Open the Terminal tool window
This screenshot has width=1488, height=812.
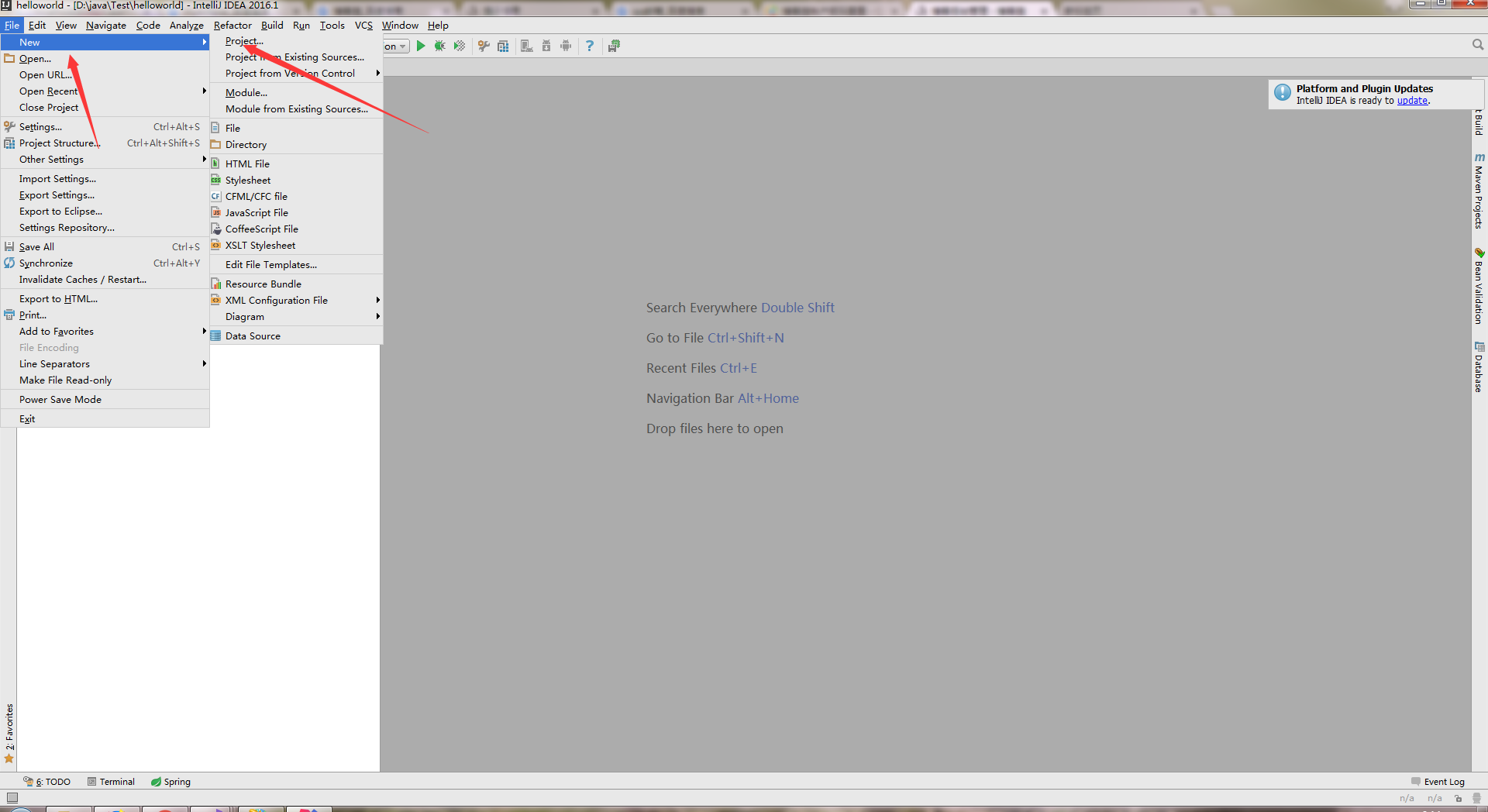111,782
